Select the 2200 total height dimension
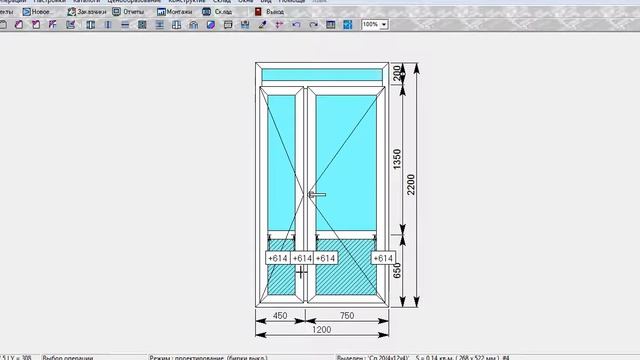640x360 pixels. point(411,185)
